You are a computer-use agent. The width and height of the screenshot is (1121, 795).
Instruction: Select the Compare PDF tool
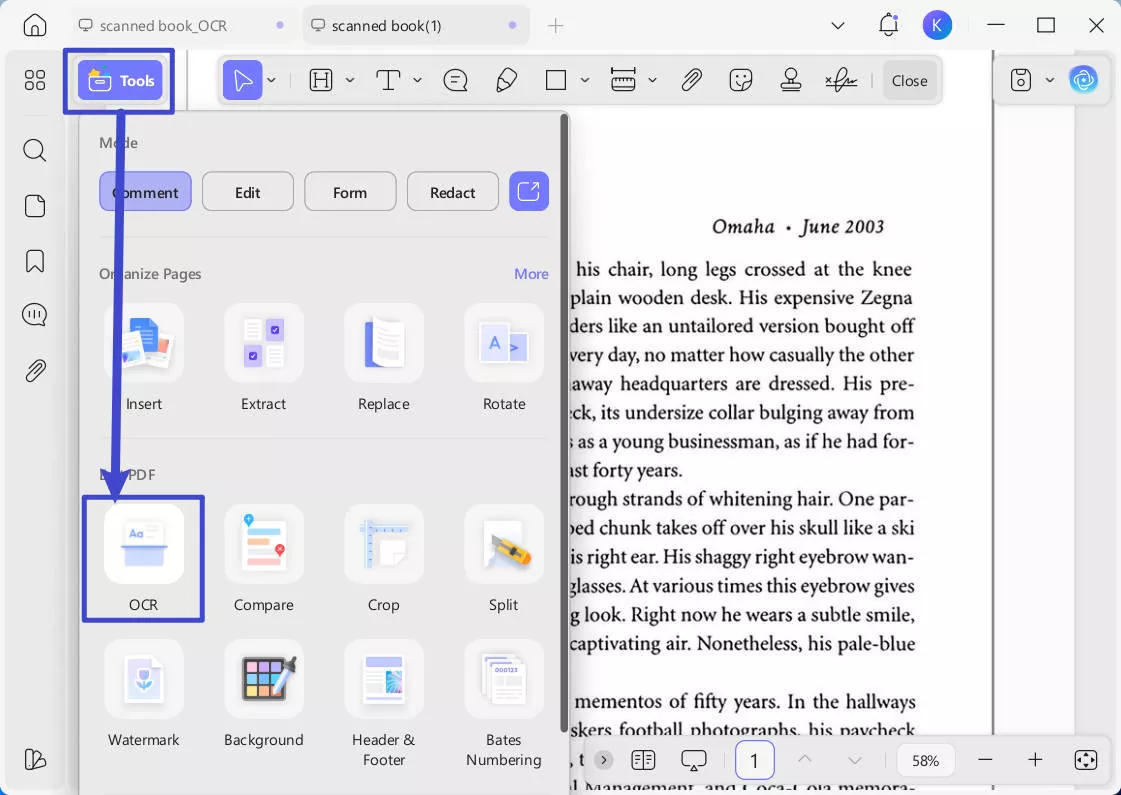click(263, 544)
